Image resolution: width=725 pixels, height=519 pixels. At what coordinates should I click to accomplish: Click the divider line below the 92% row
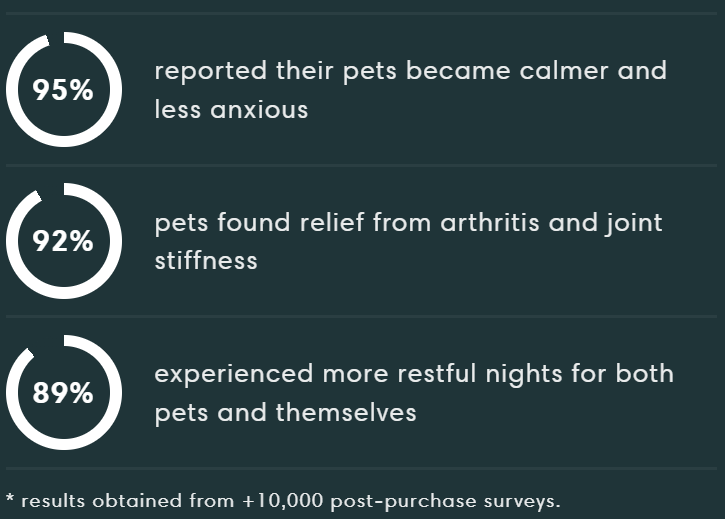click(361, 317)
